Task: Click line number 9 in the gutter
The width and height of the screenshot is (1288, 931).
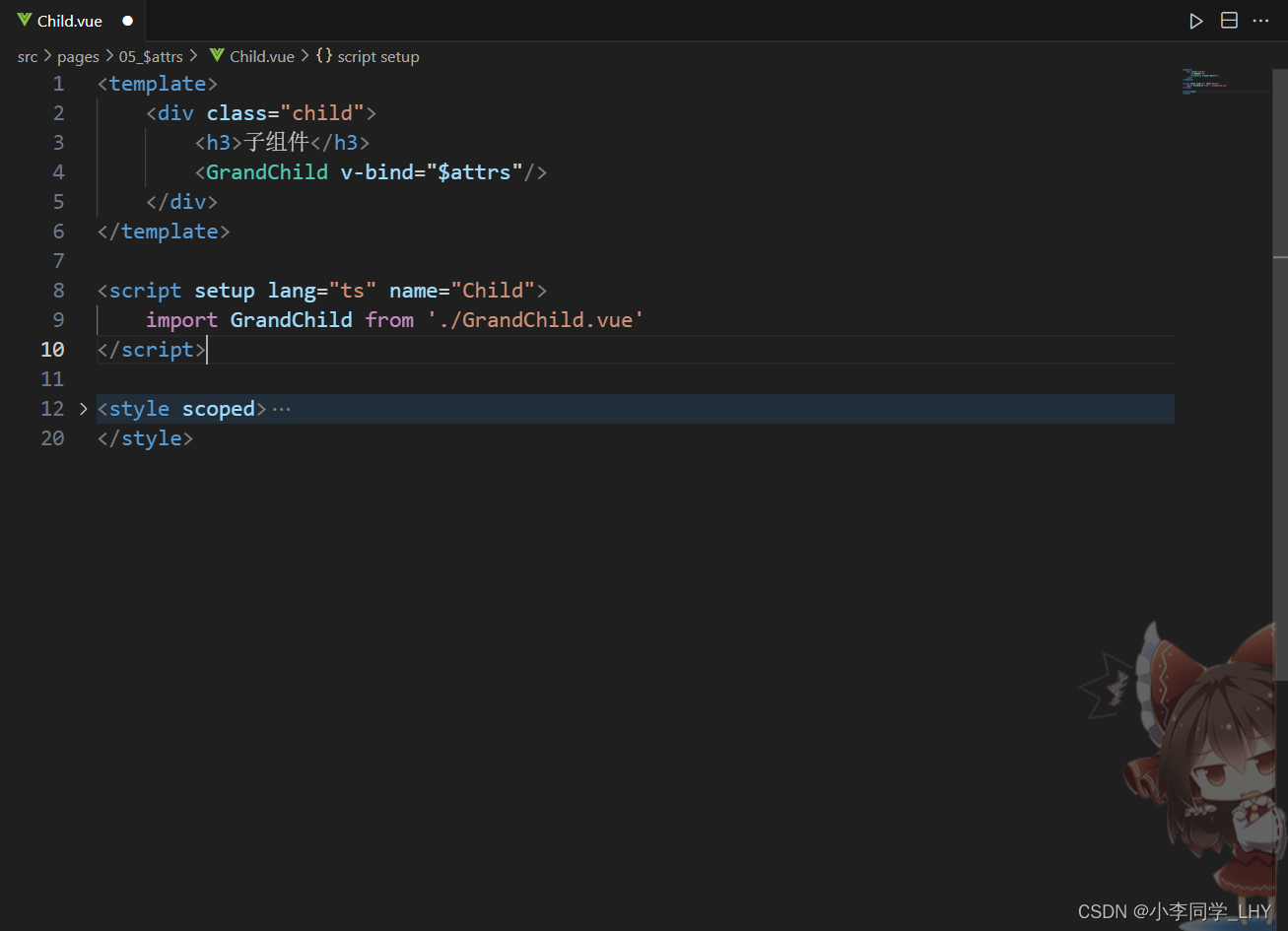Action: click(58, 320)
